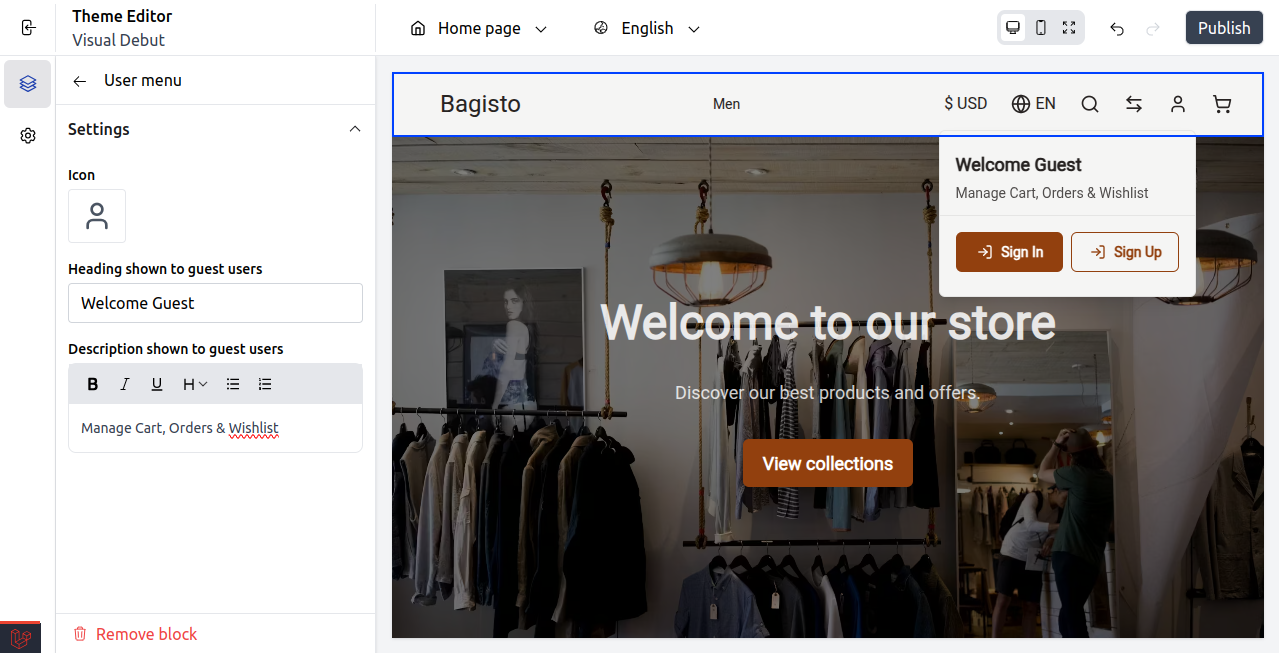Open the shopping cart icon
The image size is (1279, 653).
(x=1222, y=104)
